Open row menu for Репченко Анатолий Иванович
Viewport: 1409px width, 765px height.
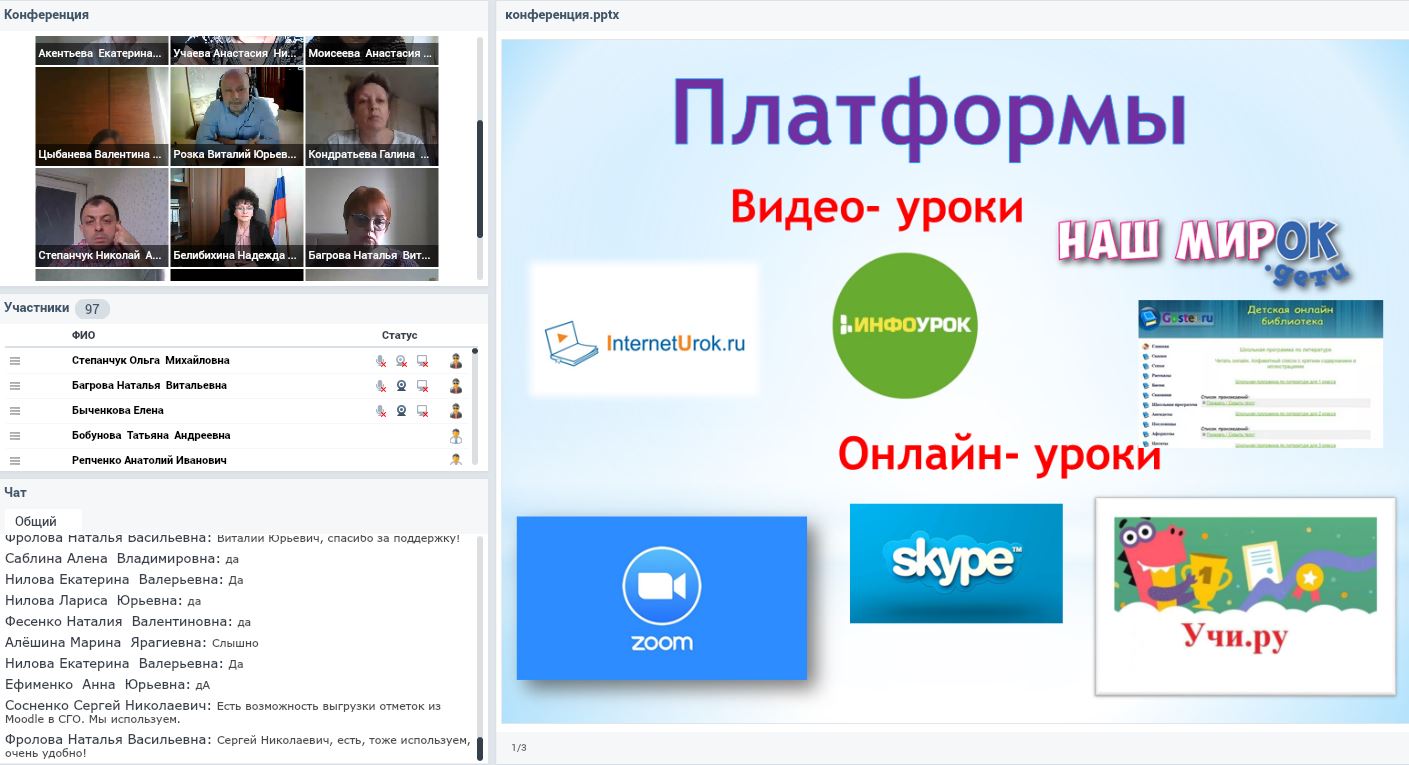click(x=15, y=460)
